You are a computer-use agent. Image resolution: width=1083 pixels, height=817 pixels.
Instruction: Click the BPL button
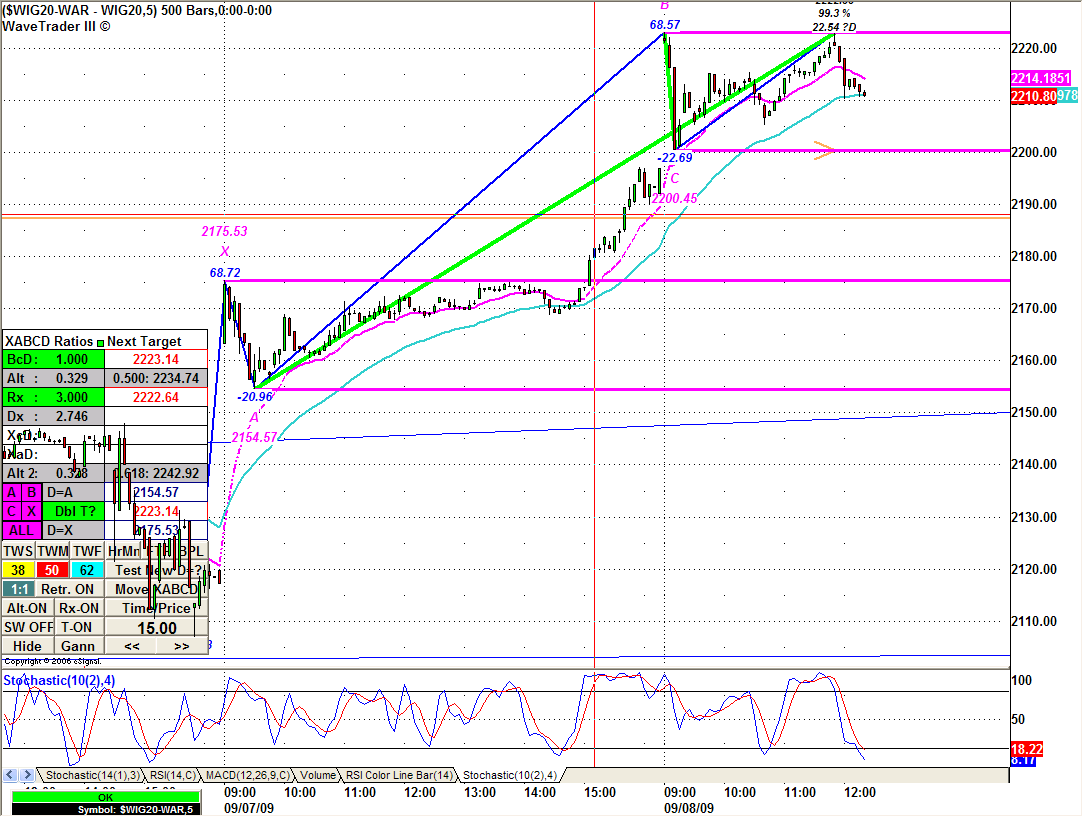[x=192, y=551]
